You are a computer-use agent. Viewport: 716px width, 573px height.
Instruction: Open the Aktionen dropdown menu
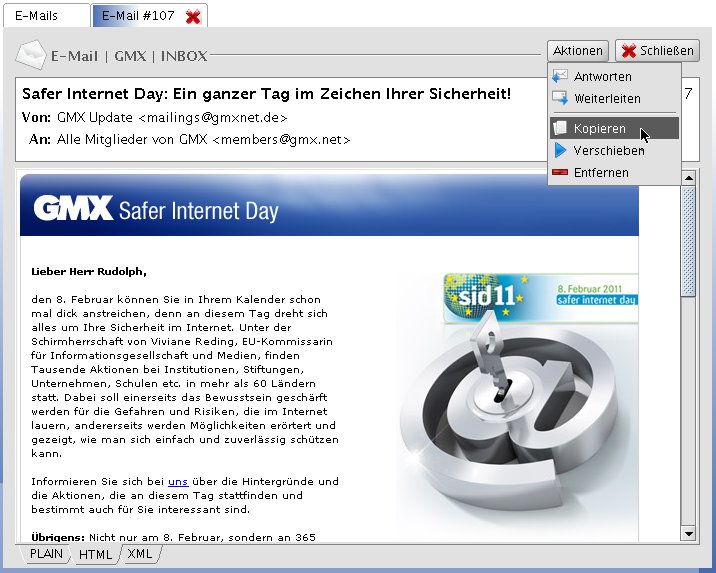tap(578, 51)
